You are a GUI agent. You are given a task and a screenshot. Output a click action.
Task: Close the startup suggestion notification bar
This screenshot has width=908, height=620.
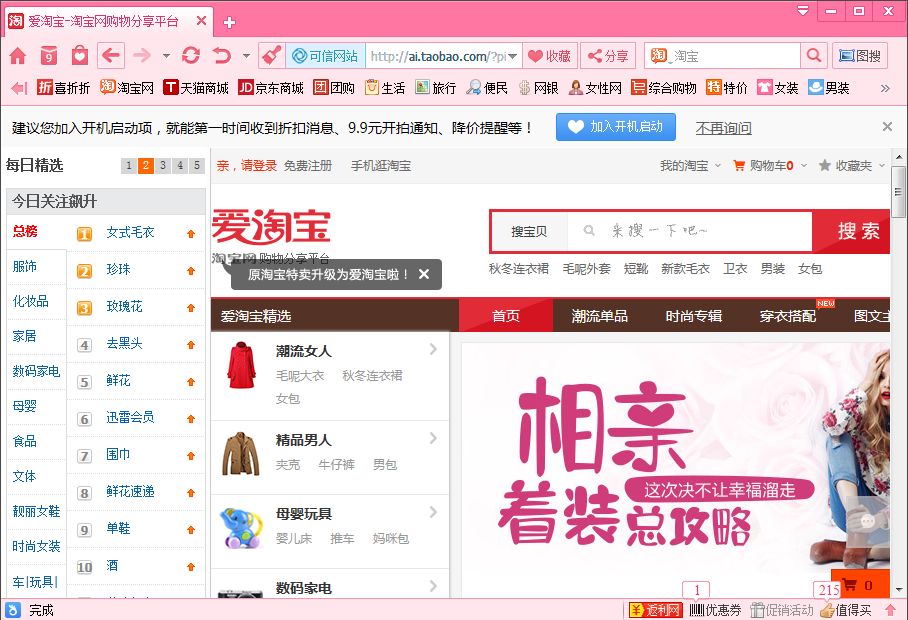887,126
